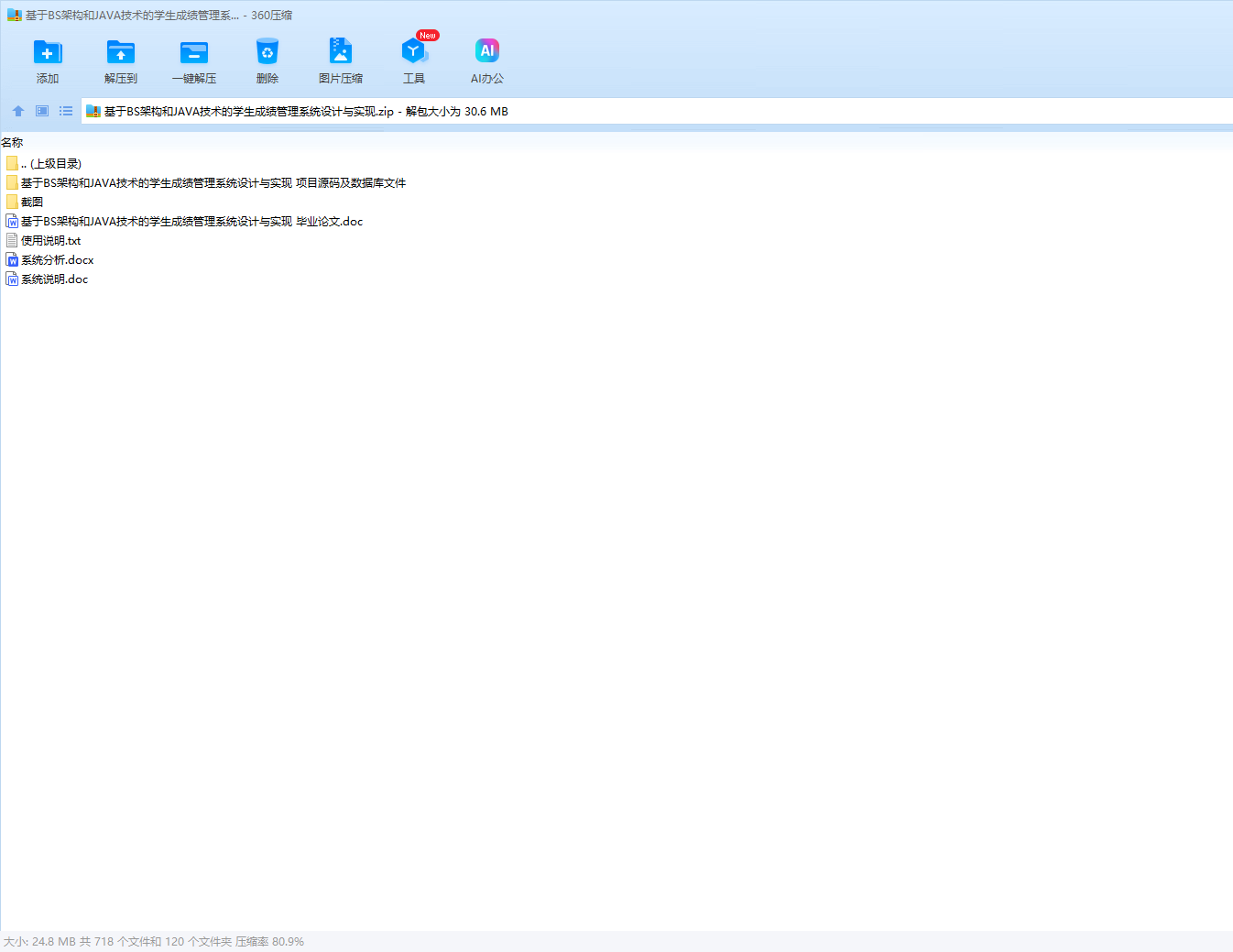Select the 使用说明.txt file
Image resolution: width=1233 pixels, height=952 pixels.
click(43, 240)
